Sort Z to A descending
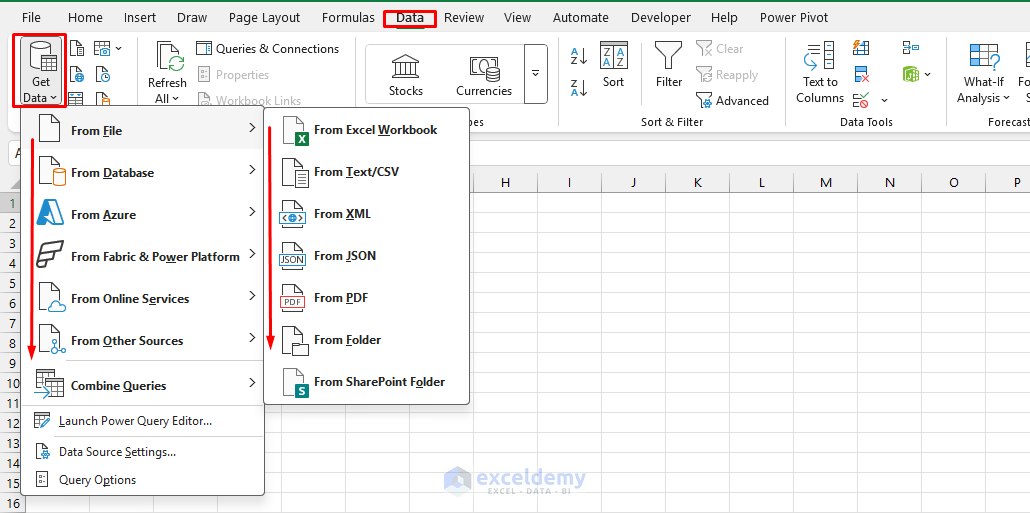Viewport: 1030px width, 513px height. coord(579,87)
